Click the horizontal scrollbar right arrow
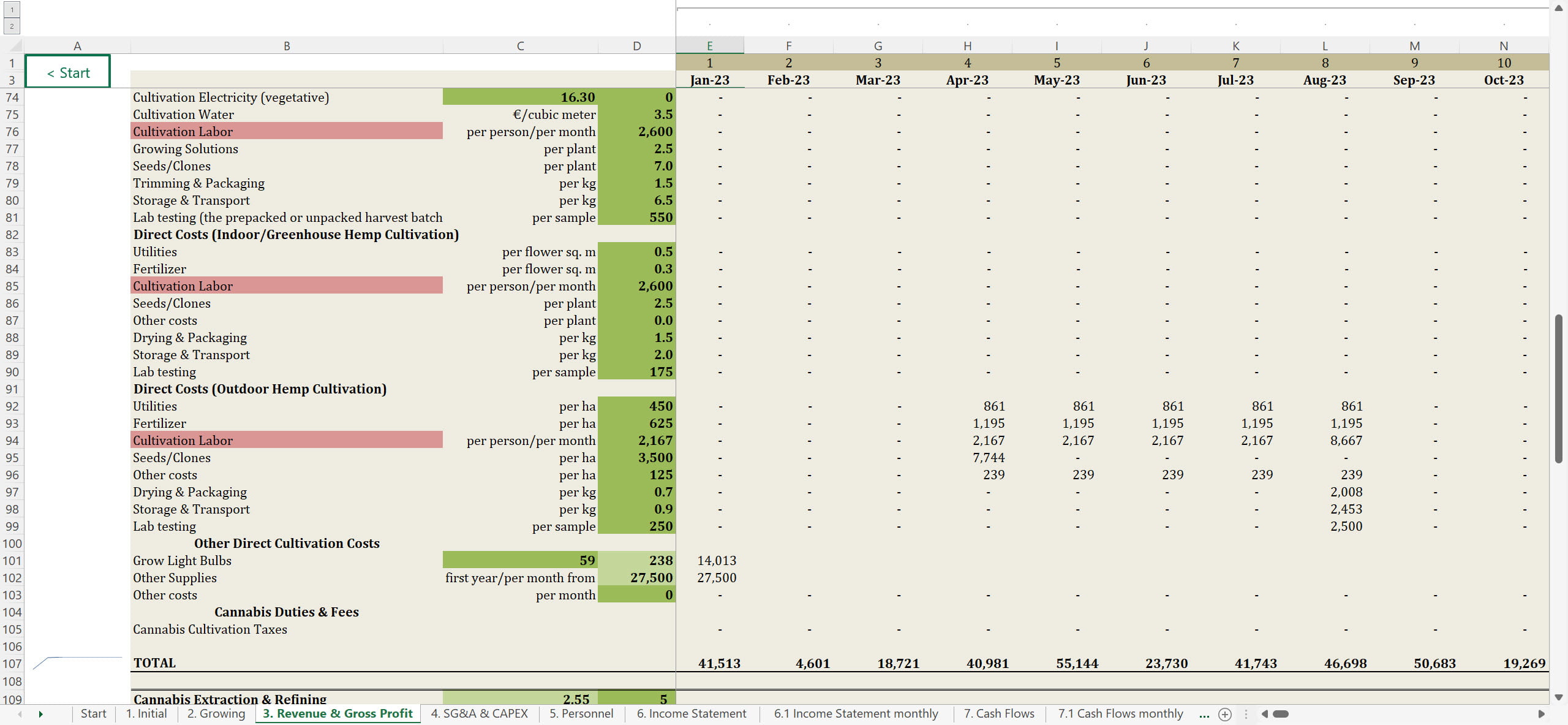 tap(1541, 714)
